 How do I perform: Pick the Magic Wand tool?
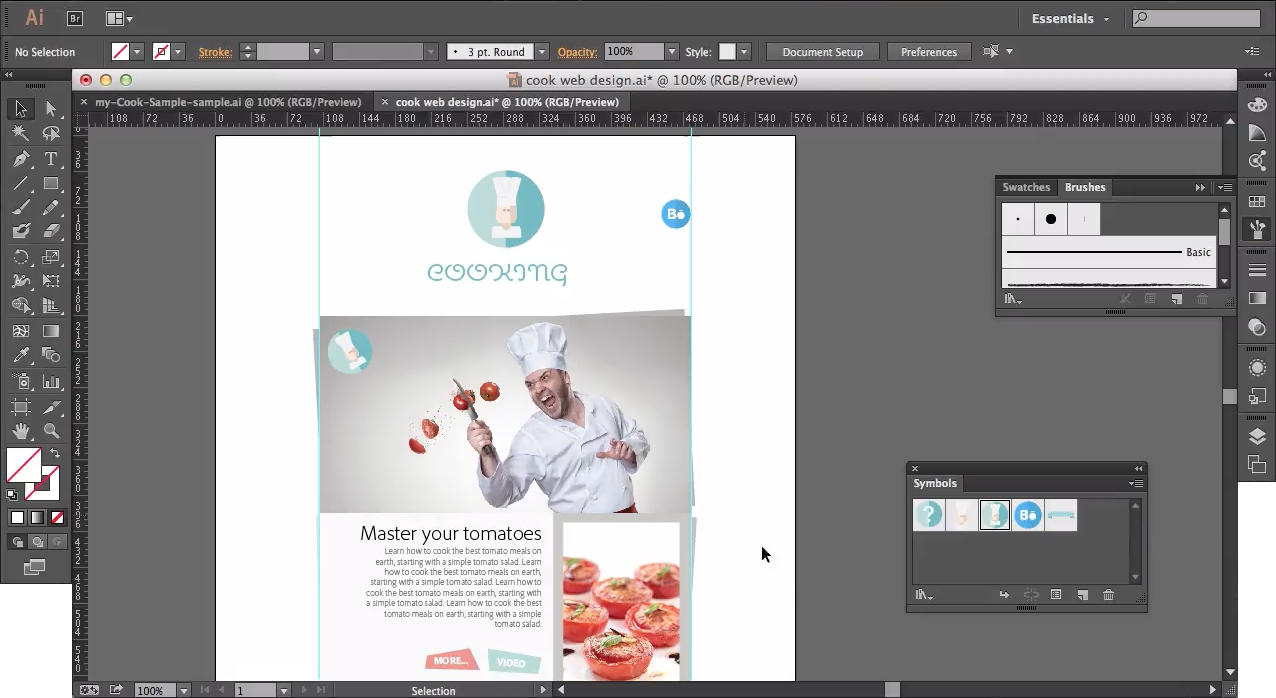pyautogui.click(x=21, y=133)
